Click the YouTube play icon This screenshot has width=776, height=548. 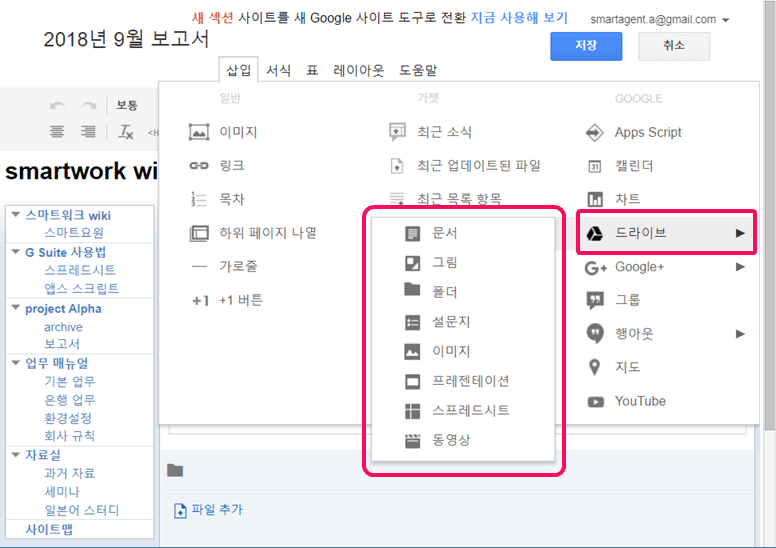click(595, 401)
